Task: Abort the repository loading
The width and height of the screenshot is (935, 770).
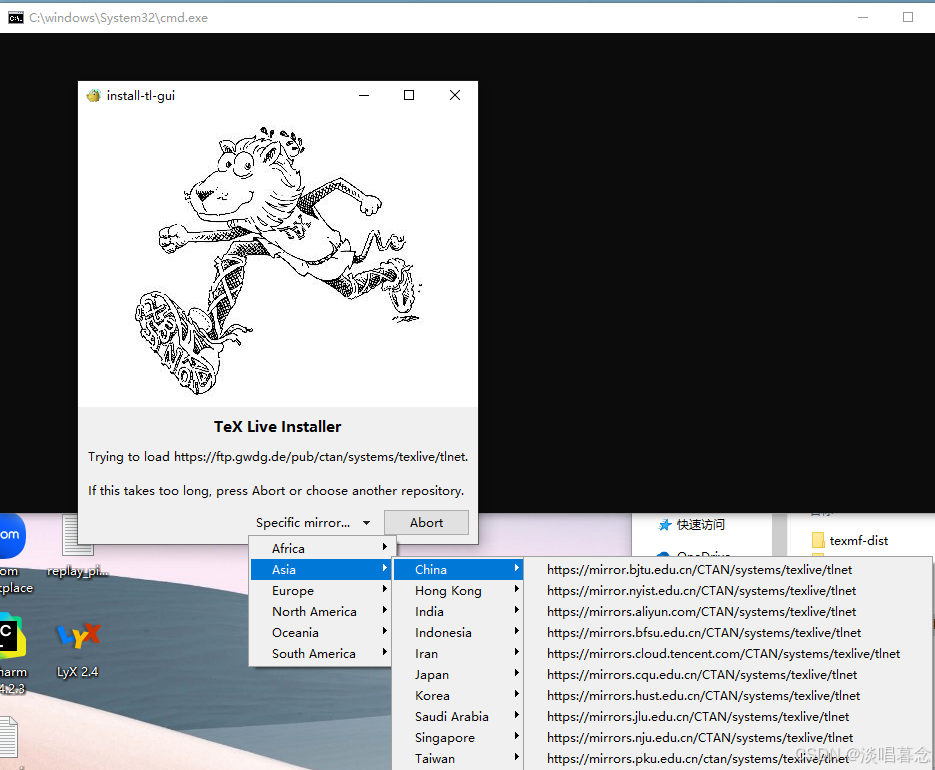Action: click(426, 522)
